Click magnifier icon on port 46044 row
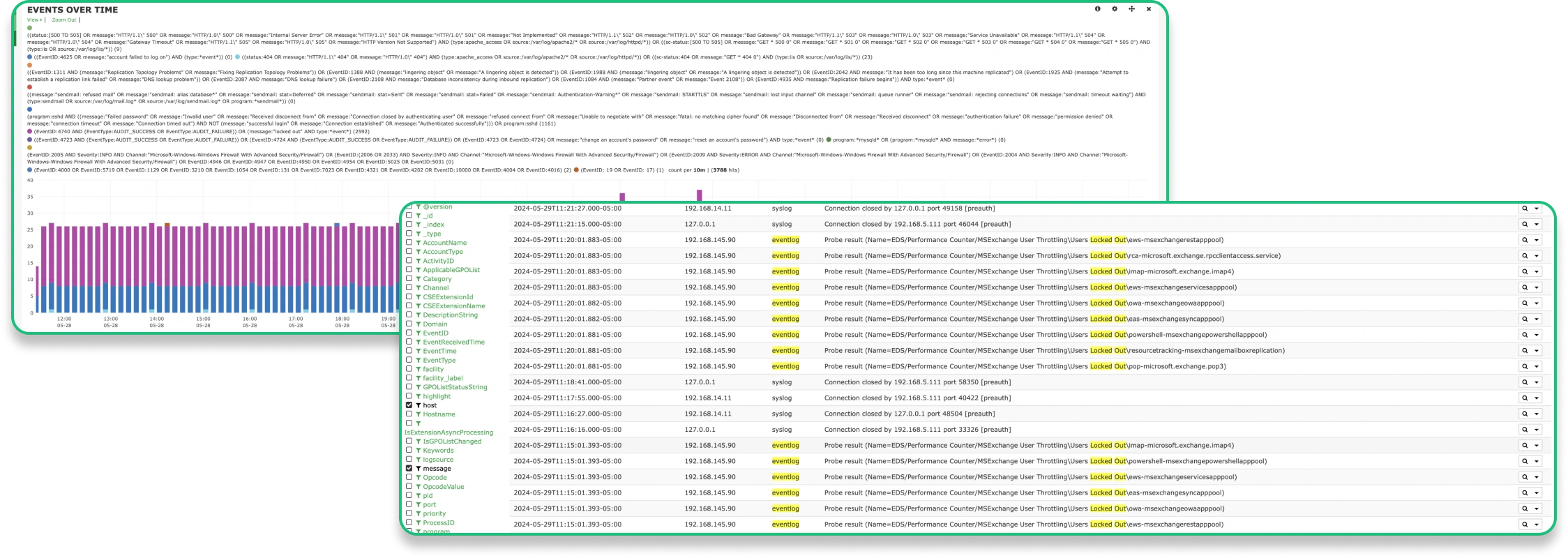This screenshot has height=558, width=1568. [x=1525, y=224]
